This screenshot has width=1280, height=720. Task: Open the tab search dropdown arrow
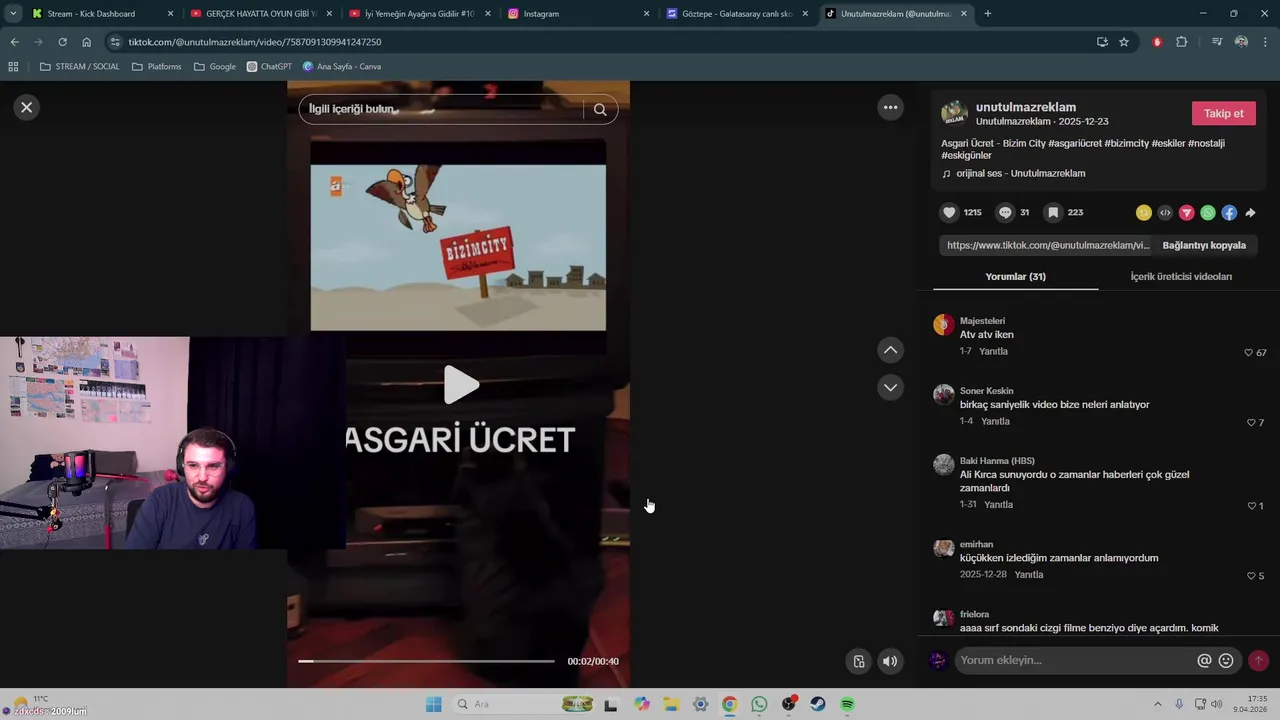coord(13,14)
